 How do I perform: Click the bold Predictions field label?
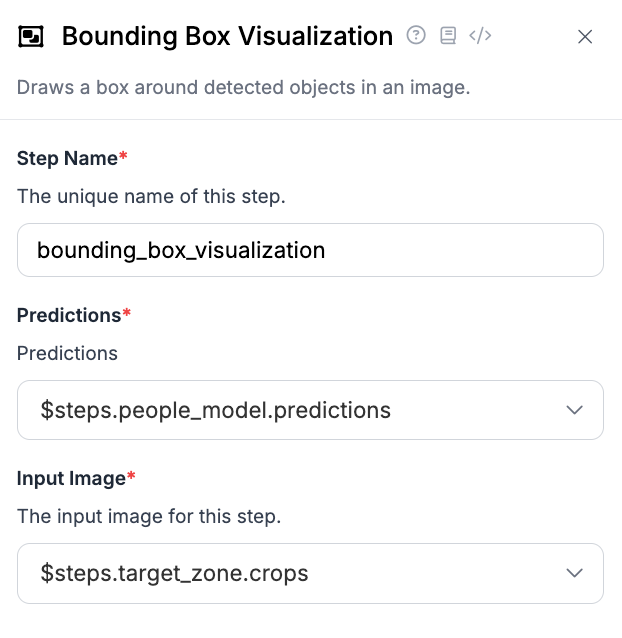click(69, 315)
